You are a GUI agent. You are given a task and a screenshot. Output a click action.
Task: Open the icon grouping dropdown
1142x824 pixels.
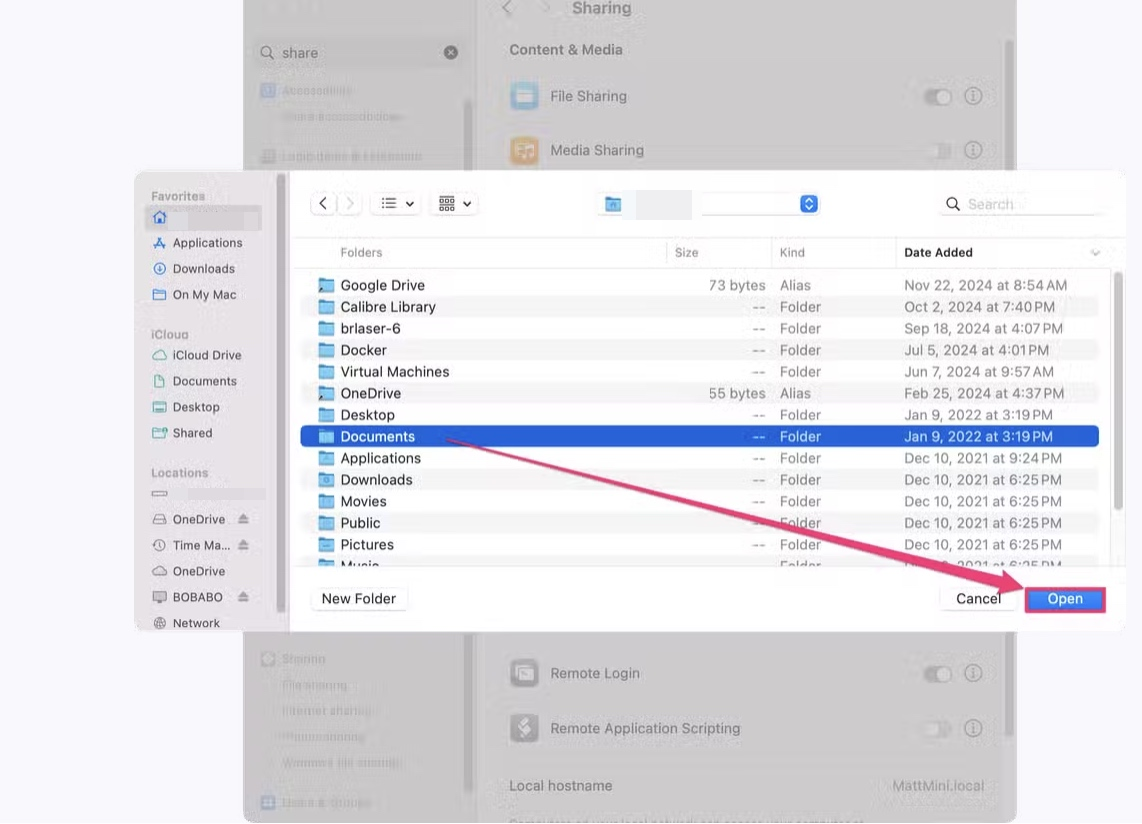coord(455,204)
